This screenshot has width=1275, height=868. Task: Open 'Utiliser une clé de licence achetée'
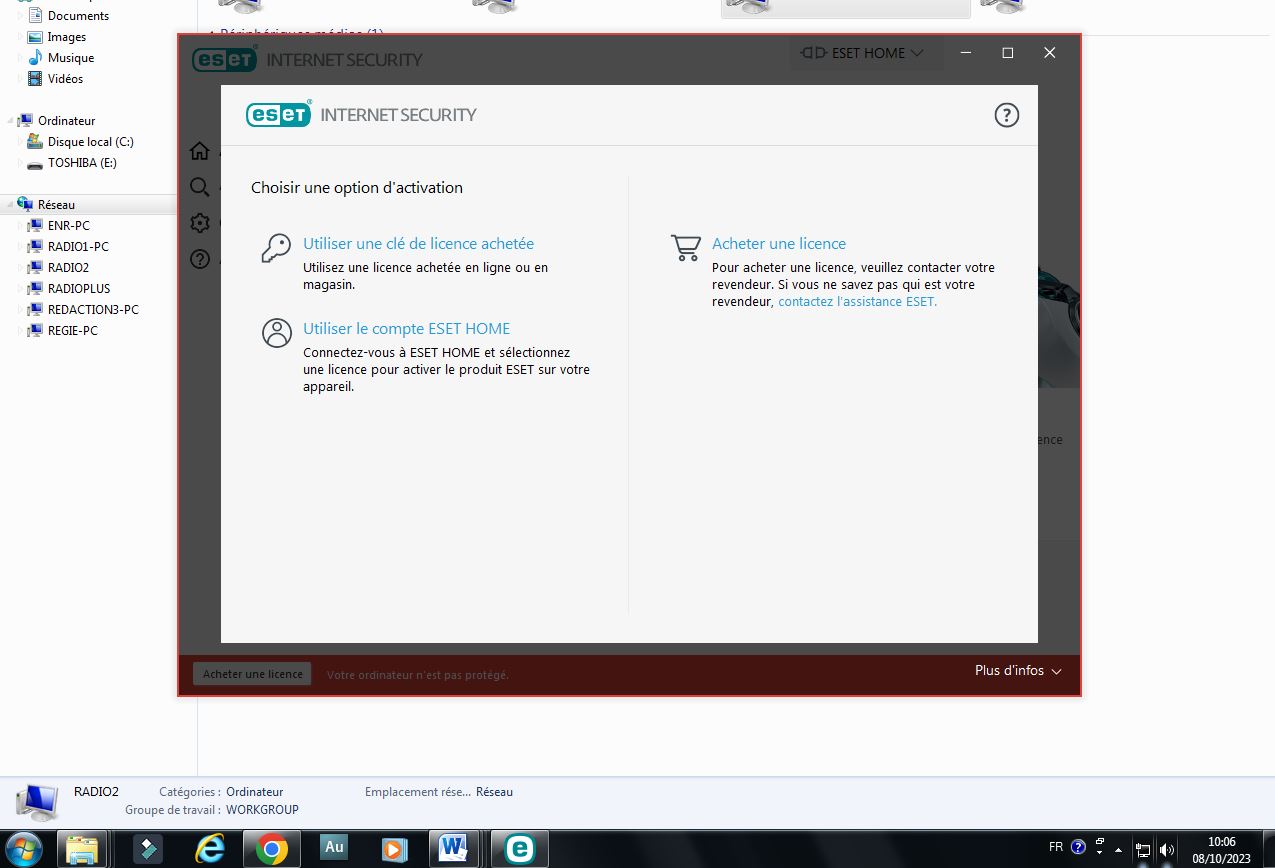click(418, 243)
